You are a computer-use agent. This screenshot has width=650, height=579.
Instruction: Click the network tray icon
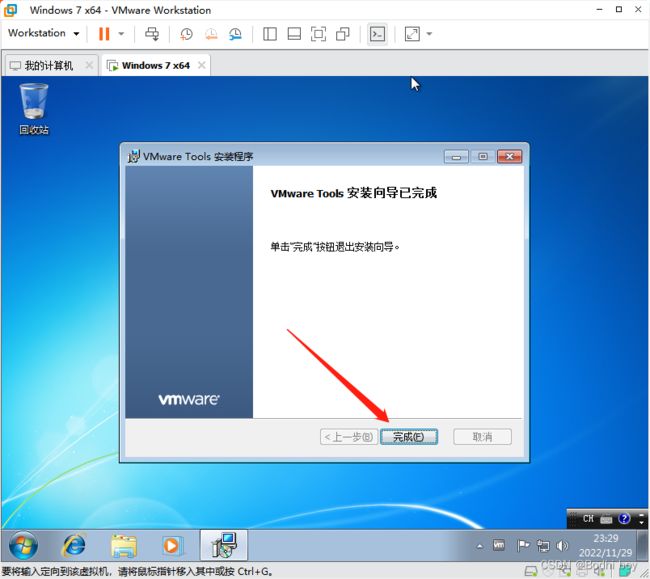coord(543,546)
